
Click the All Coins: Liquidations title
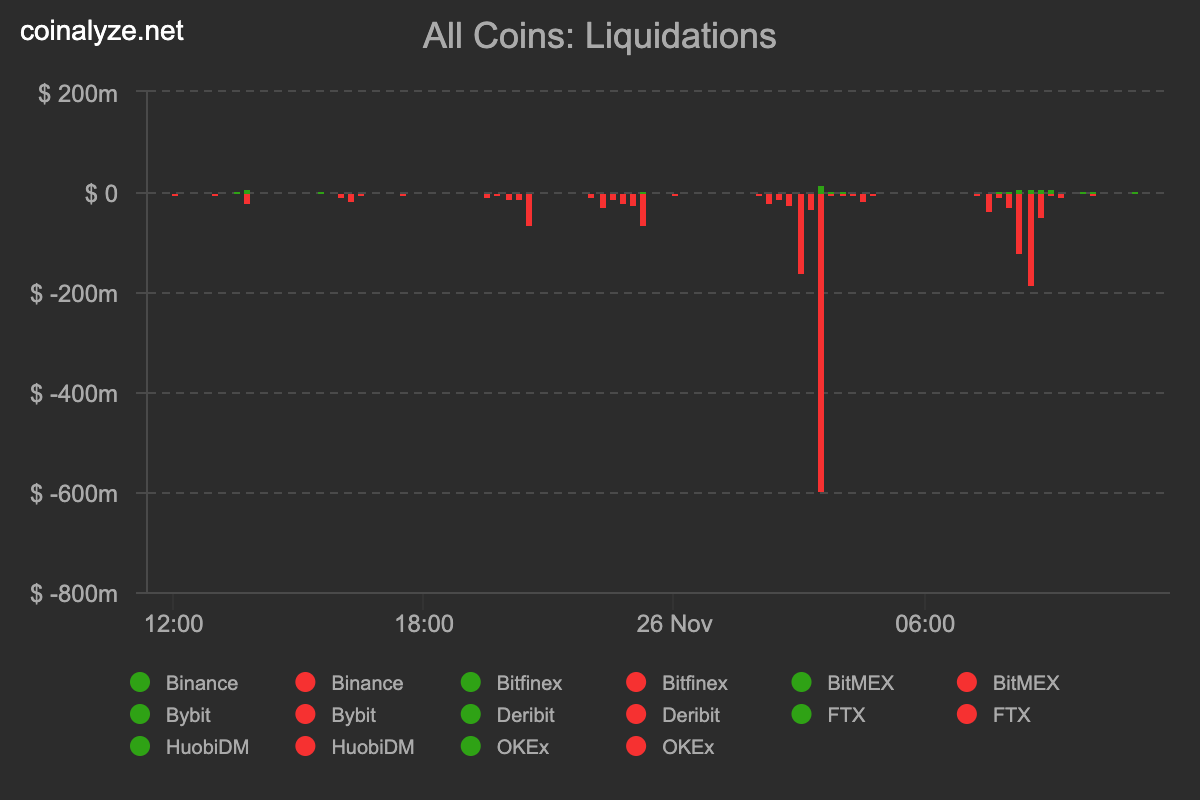(x=599, y=36)
